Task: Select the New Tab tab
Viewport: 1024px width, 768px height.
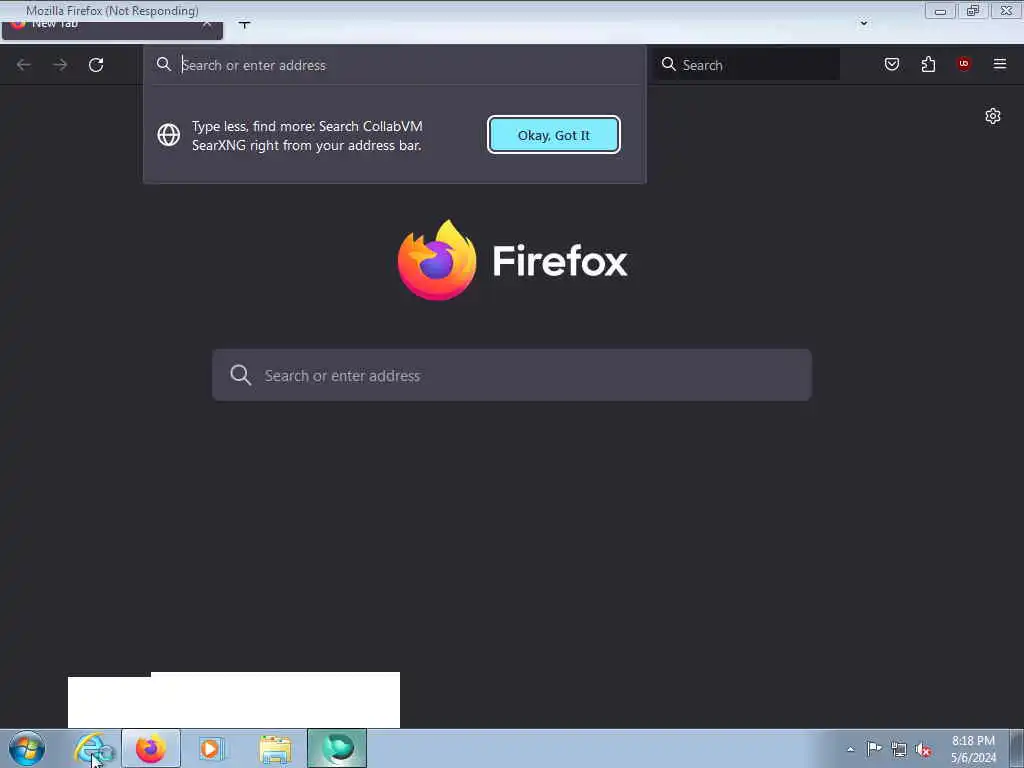Action: (x=112, y=29)
